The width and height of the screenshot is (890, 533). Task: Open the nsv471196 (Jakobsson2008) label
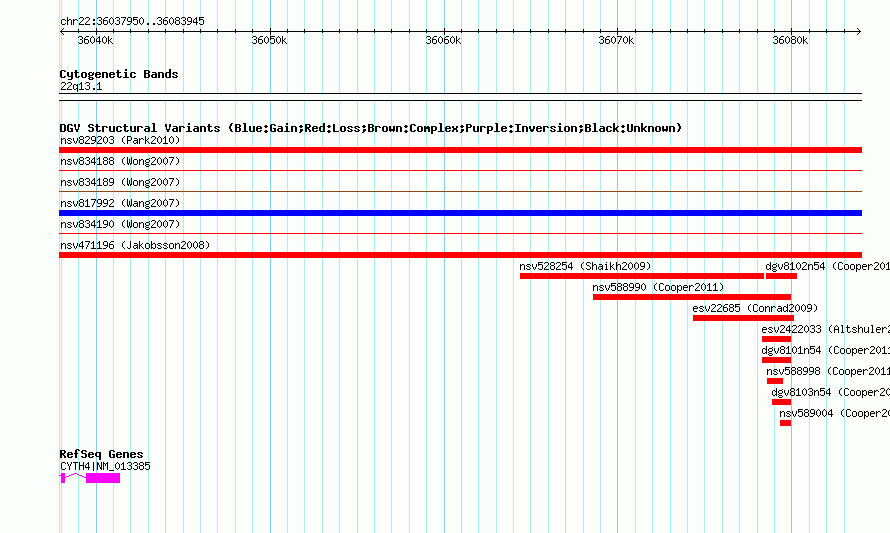(x=135, y=245)
